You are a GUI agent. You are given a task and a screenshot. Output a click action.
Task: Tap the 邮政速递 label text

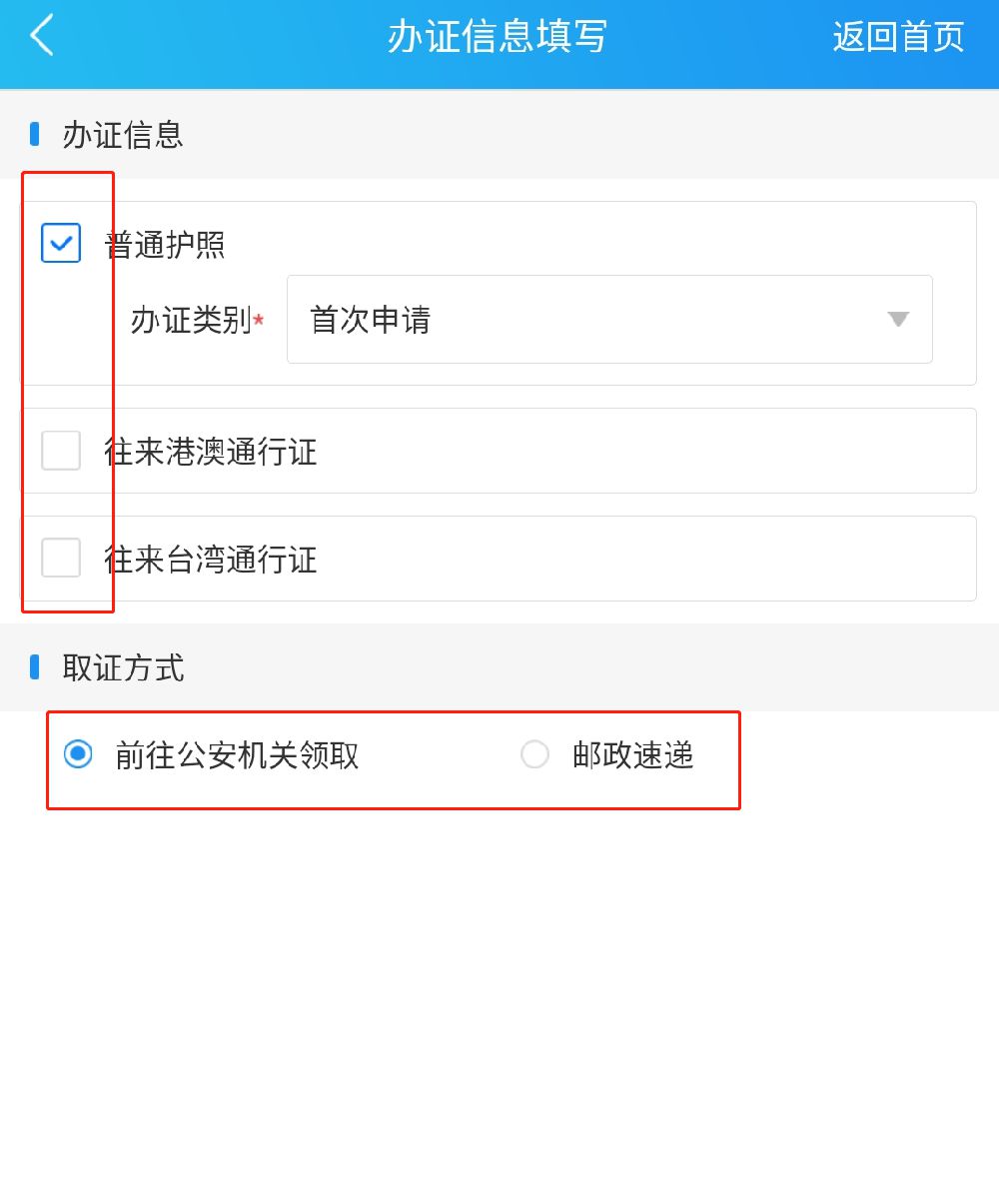632,755
